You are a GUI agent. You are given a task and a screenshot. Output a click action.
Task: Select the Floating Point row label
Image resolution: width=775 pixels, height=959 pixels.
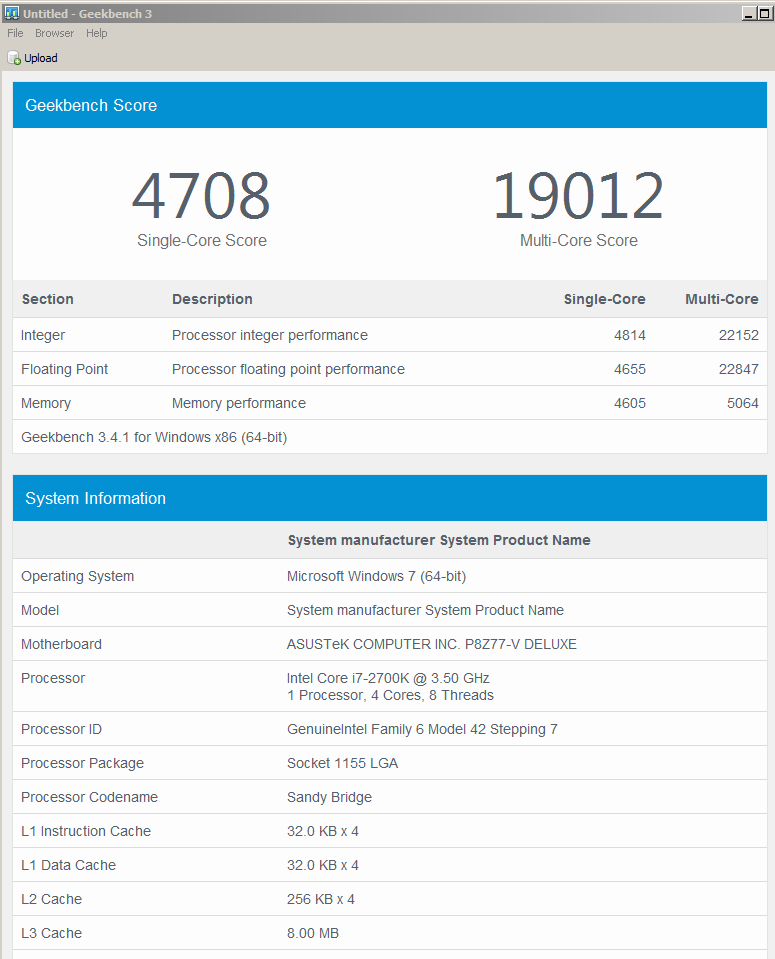(64, 369)
